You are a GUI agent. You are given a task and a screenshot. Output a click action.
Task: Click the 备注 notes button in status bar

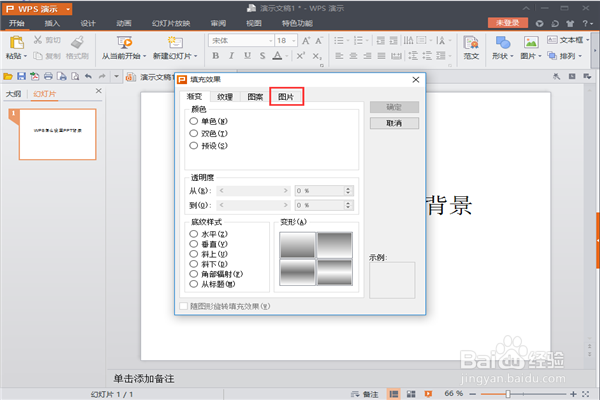[365, 394]
